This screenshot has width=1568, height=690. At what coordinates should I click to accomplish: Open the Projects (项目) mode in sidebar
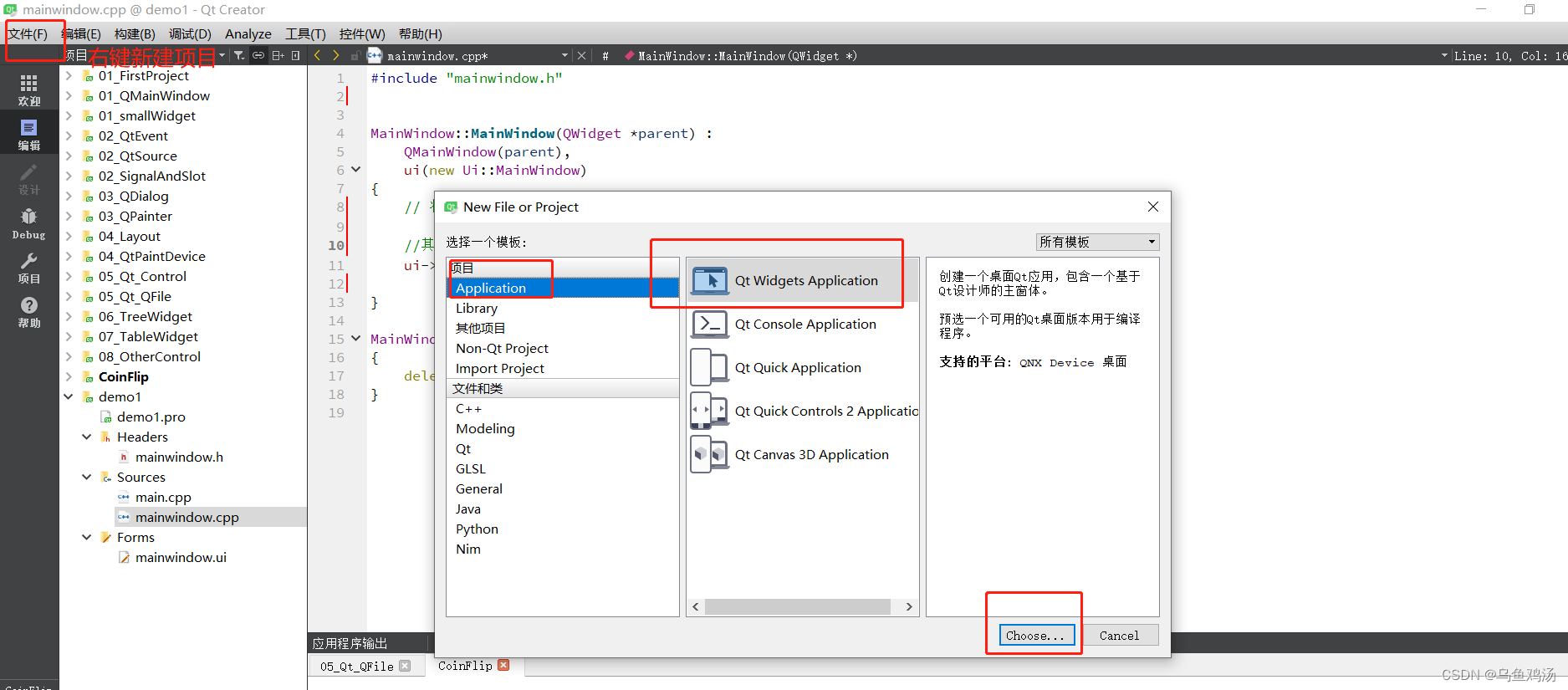(29, 268)
